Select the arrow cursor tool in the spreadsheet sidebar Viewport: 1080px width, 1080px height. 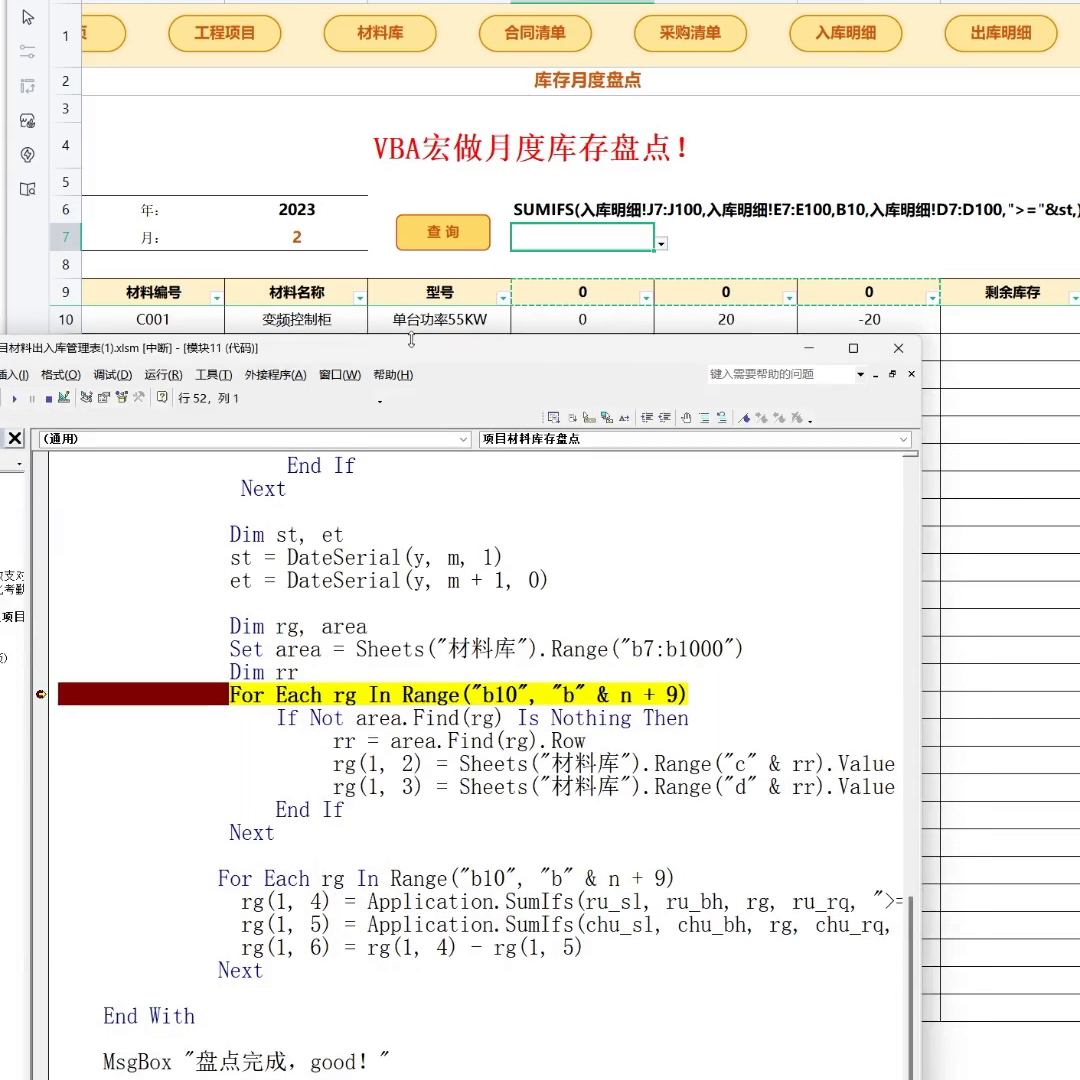point(28,17)
